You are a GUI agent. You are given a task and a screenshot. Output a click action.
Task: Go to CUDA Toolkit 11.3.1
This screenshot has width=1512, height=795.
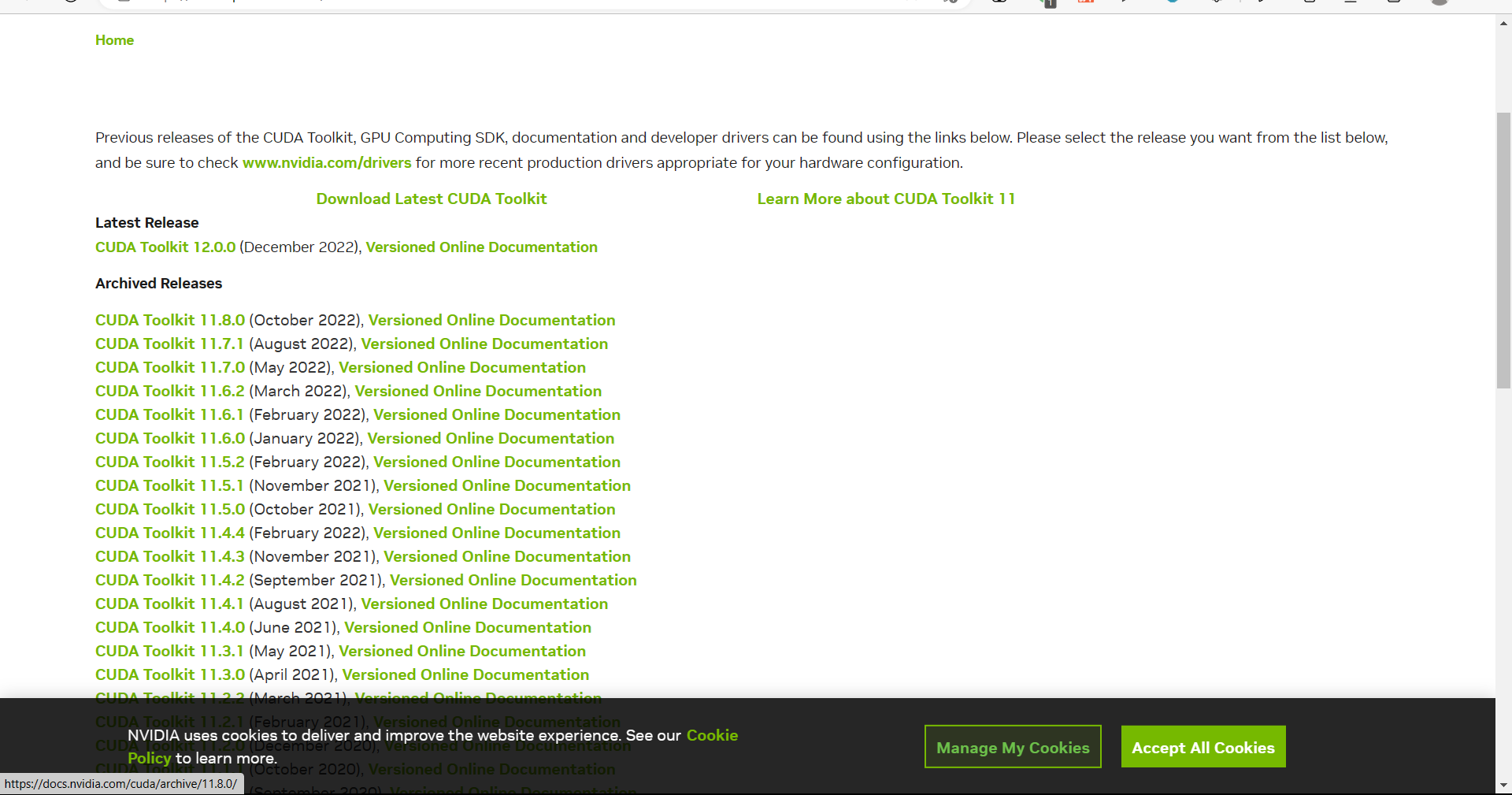(x=170, y=651)
